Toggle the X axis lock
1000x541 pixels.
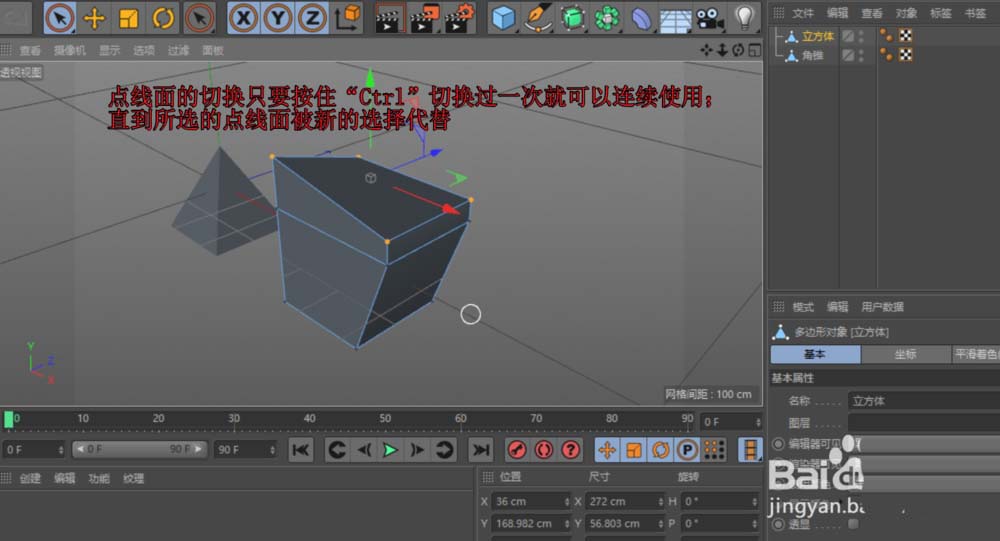pyautogui.click(x=244, y=18)
